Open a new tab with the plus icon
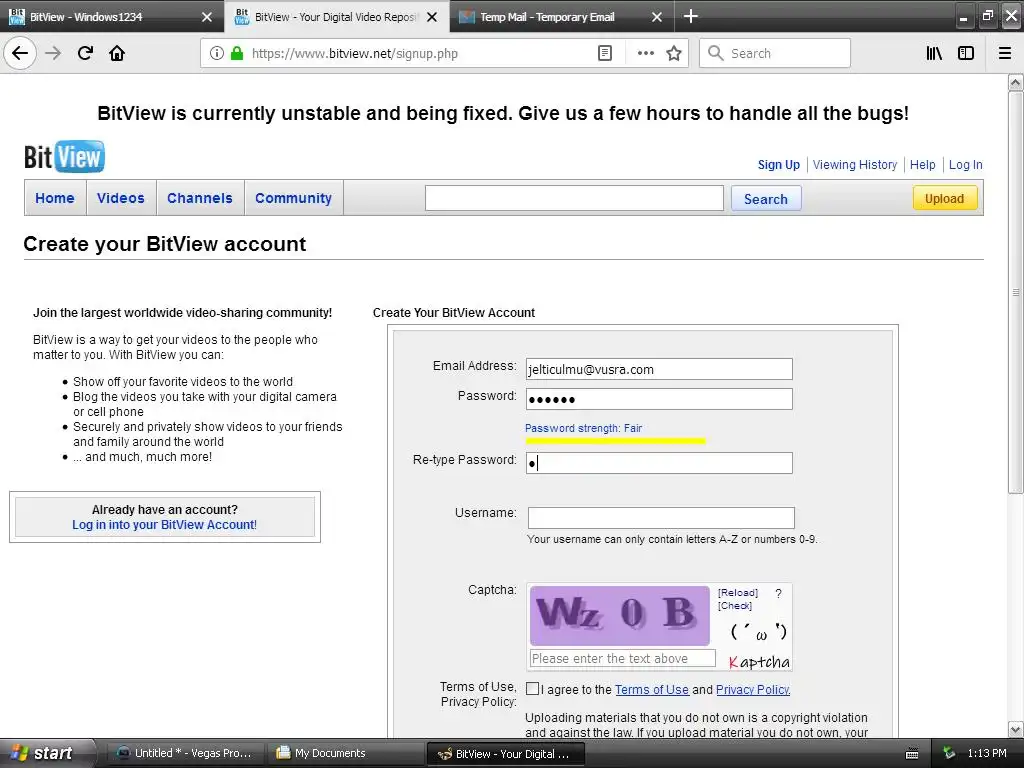 (691, 16)
